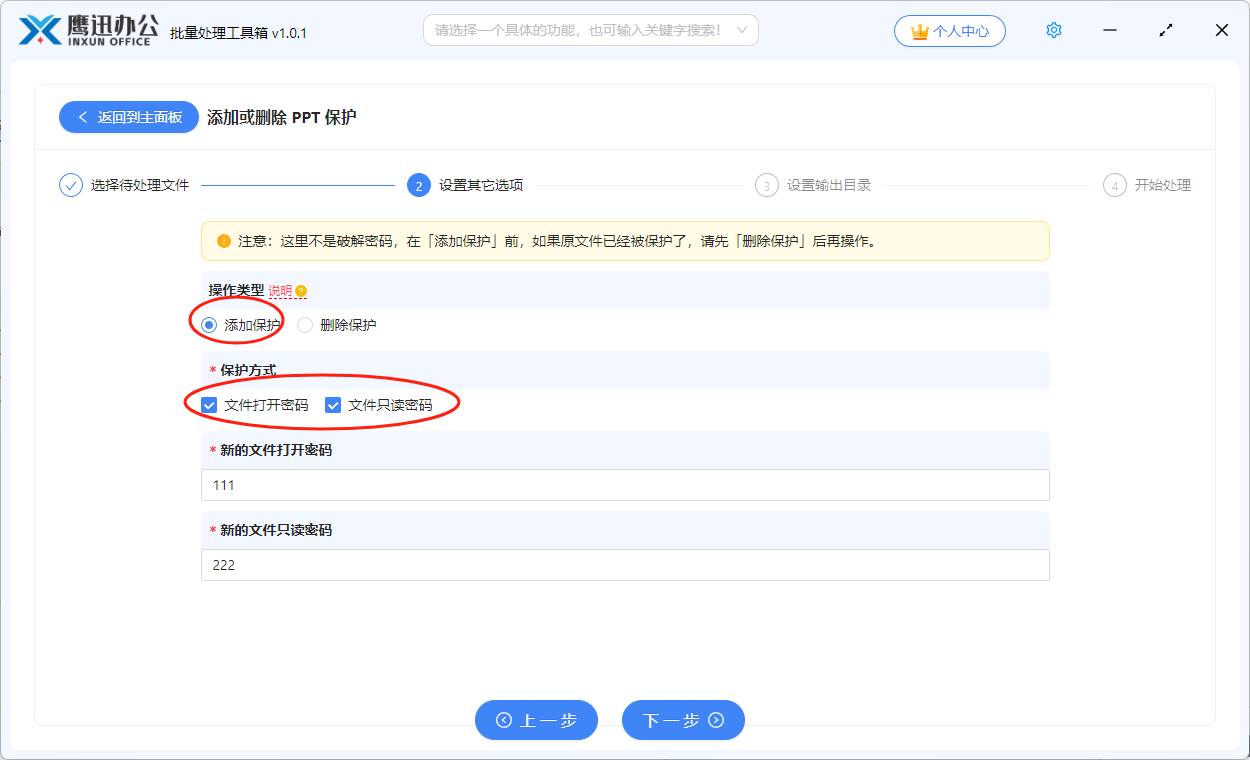Uncheck the 文件打开密码 checkbox
Viewport: 1250px width, 760px height.
point(209,405)
